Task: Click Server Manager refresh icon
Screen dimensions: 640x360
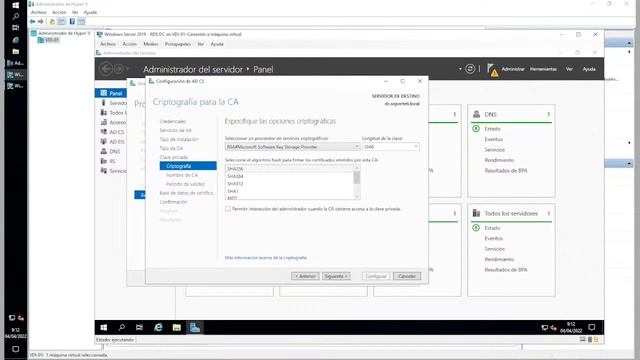Action: [470, 69]
